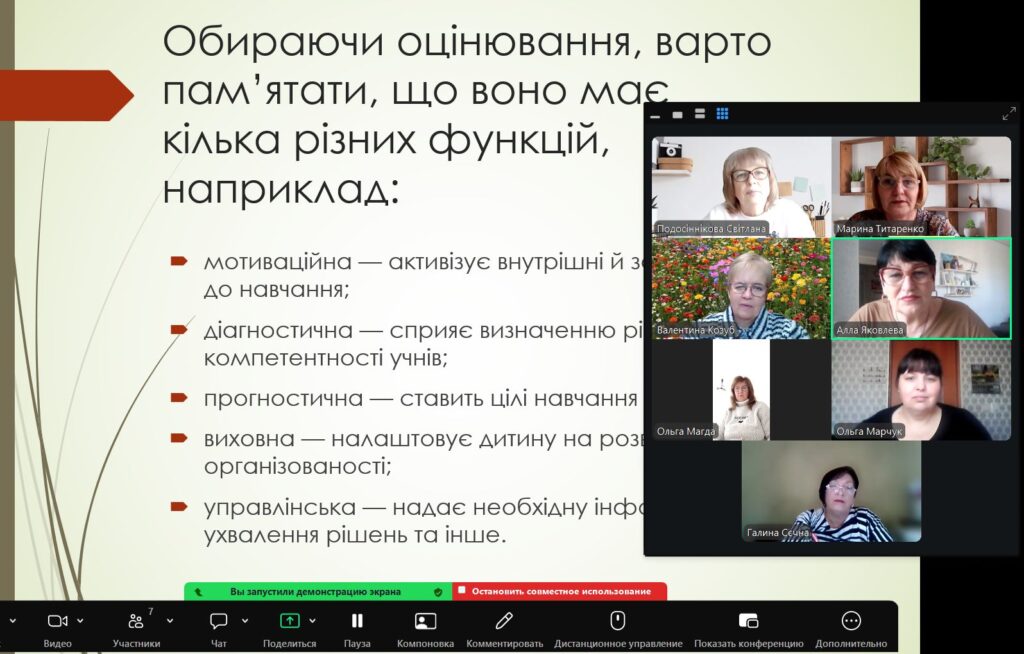Open the Дополнительно more options icon
This screenshot has height=654, width=1024.
coord(851,621)
